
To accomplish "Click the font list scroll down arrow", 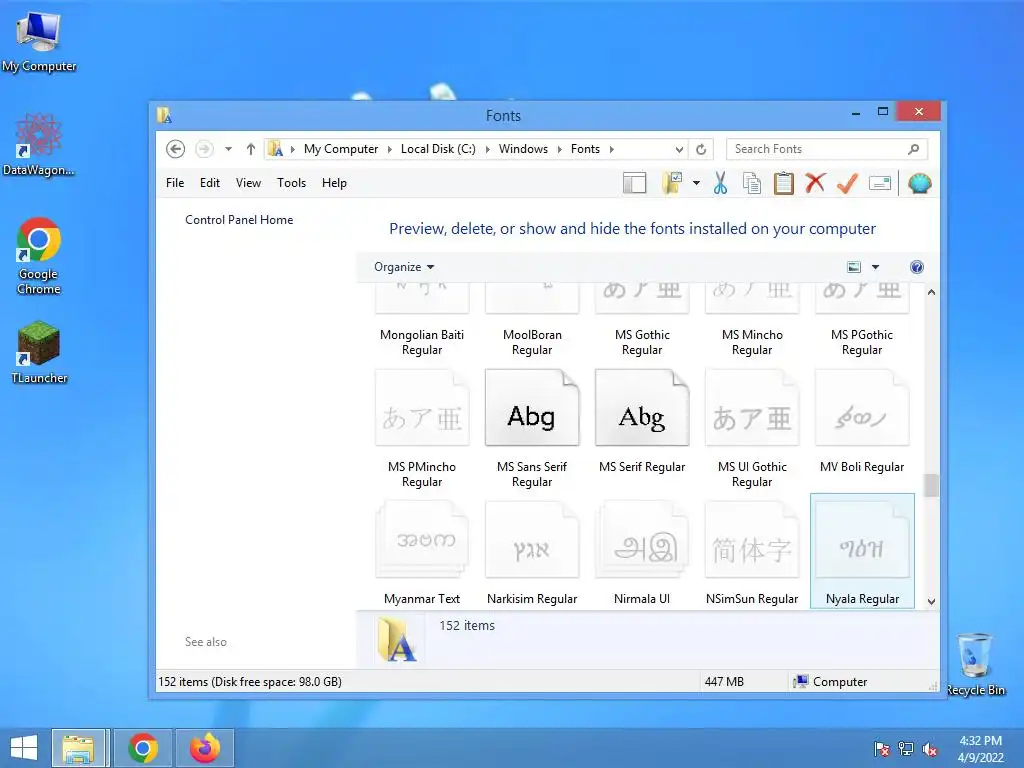I will (931, 601).
